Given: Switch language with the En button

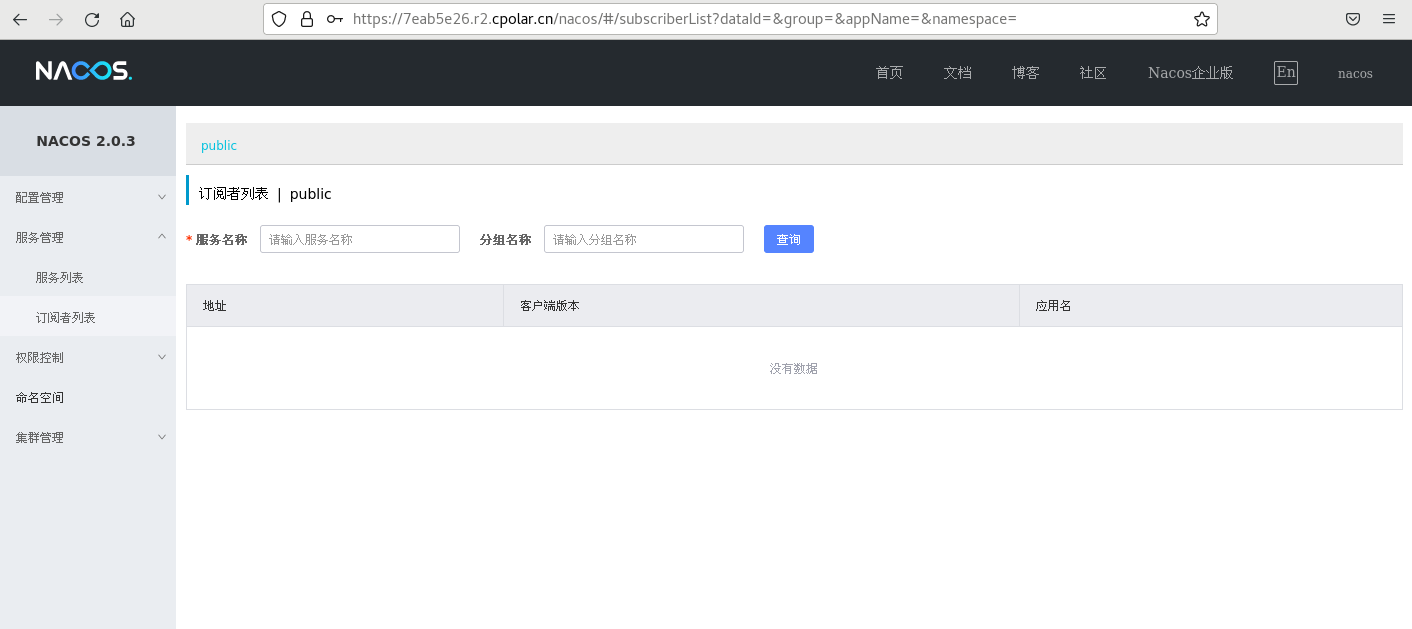Looking at the screenshot, I should coord(1286,72).
